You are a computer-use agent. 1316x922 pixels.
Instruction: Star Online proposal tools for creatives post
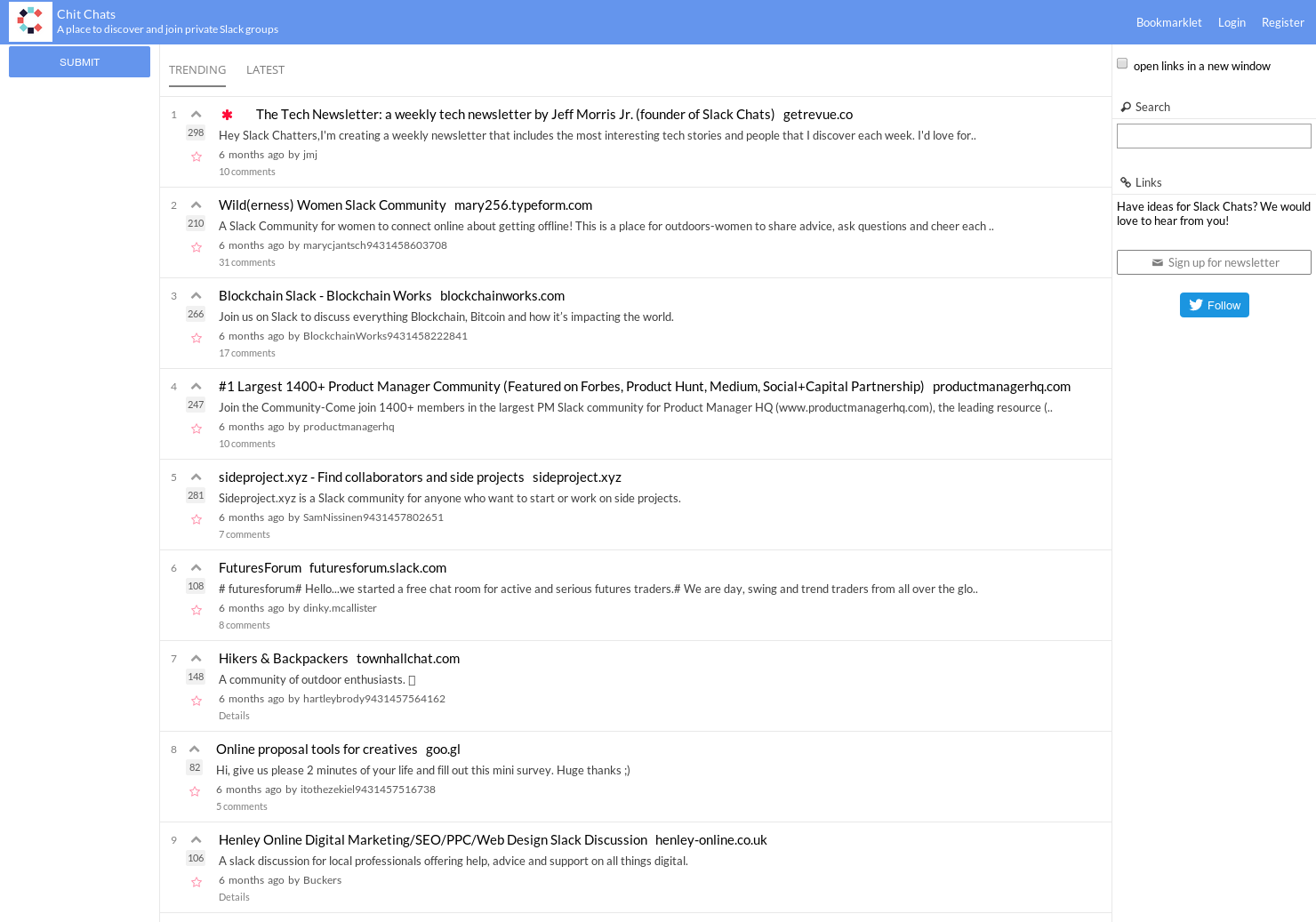pyautogui.click(x=195, y=791)
